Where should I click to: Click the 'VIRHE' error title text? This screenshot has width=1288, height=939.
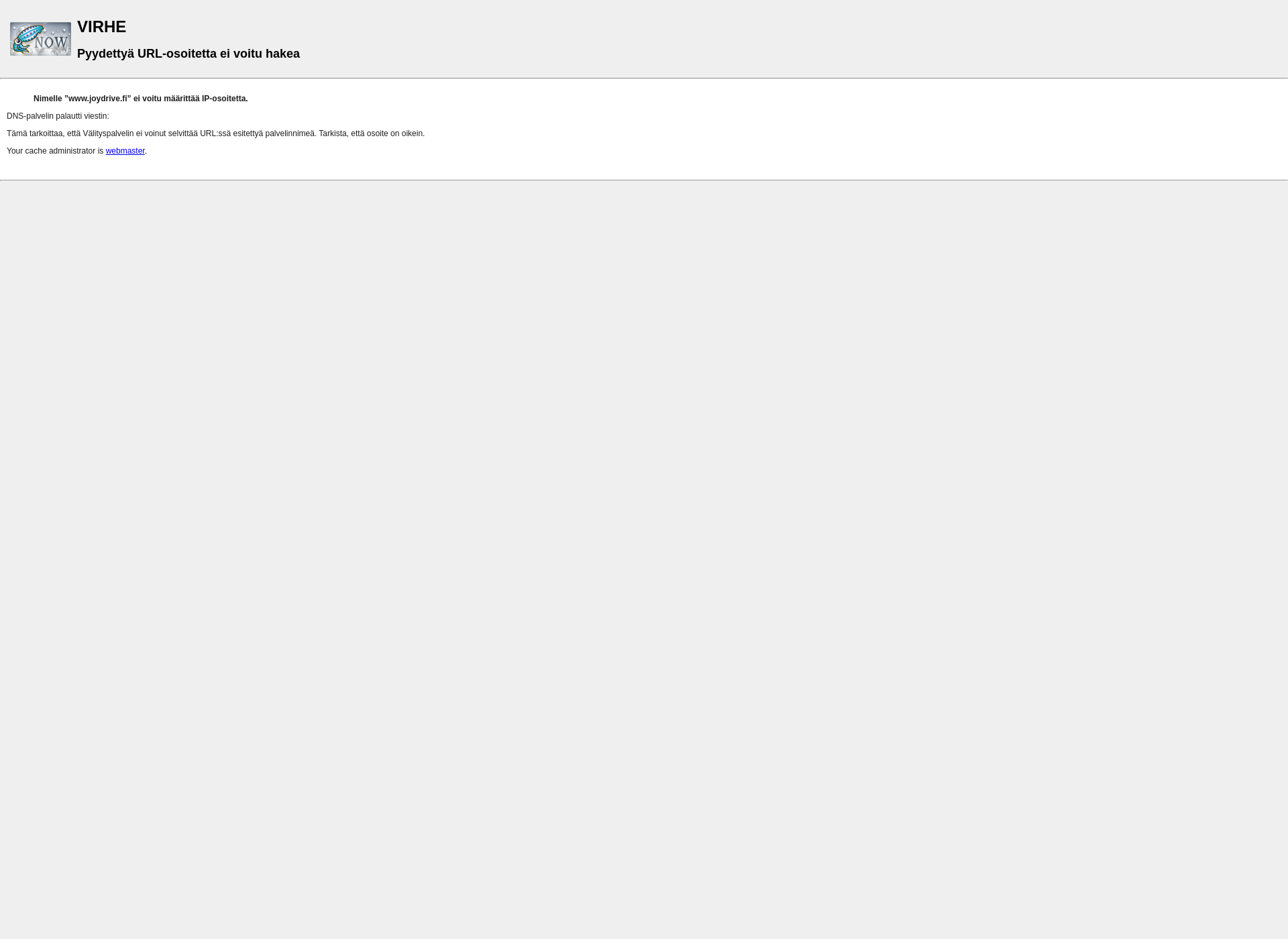pyautogui.click(x=101, y=26)
